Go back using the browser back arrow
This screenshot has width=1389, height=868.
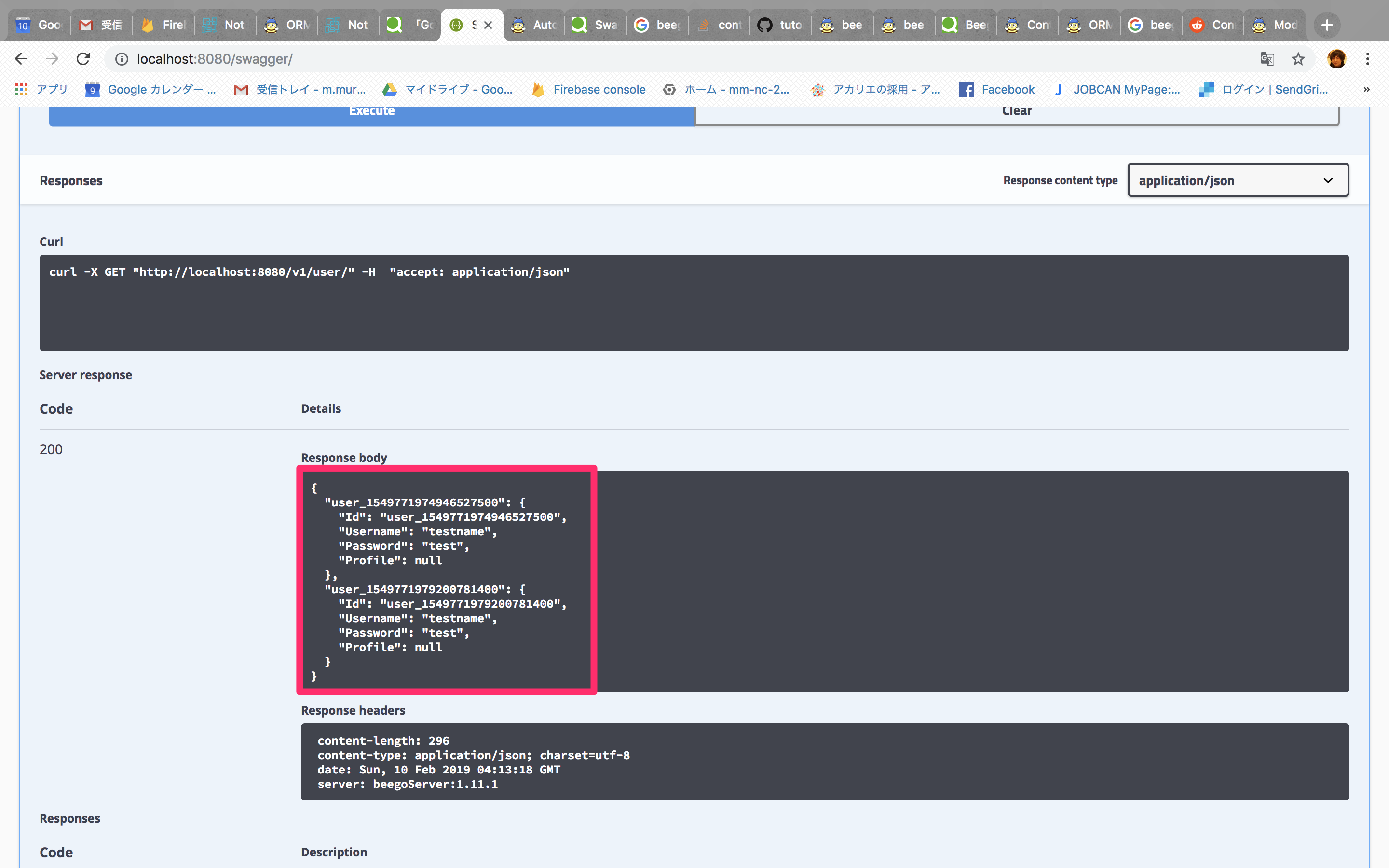coord(21,58)
